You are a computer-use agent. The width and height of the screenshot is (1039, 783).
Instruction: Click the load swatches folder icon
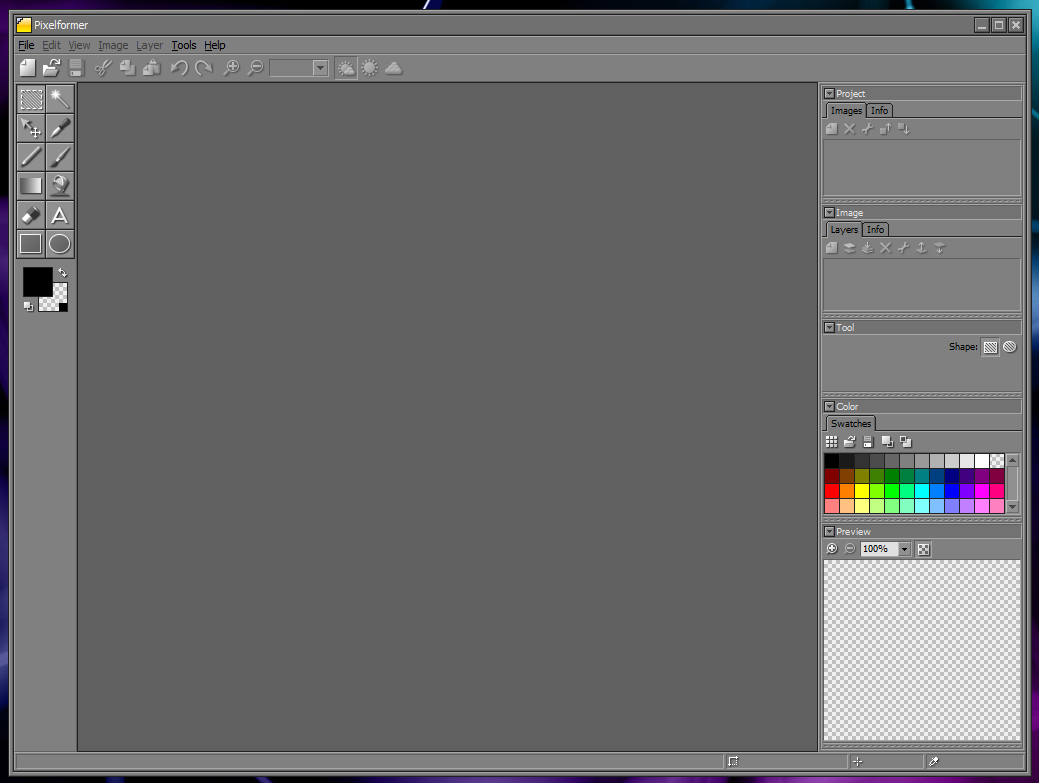(x=849, y=442)
